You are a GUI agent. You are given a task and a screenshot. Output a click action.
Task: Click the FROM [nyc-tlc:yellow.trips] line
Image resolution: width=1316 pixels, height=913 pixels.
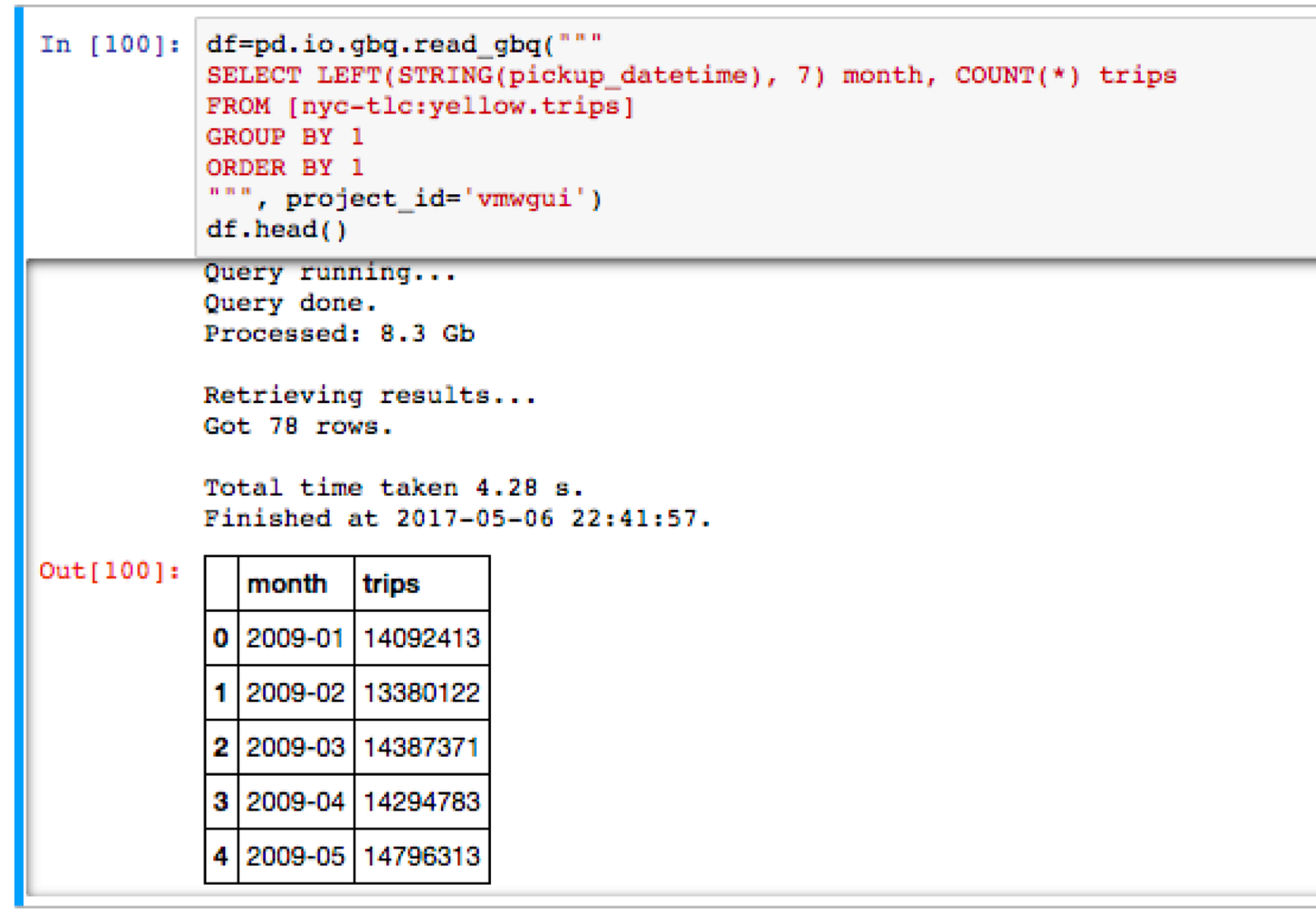click(419, 106)
